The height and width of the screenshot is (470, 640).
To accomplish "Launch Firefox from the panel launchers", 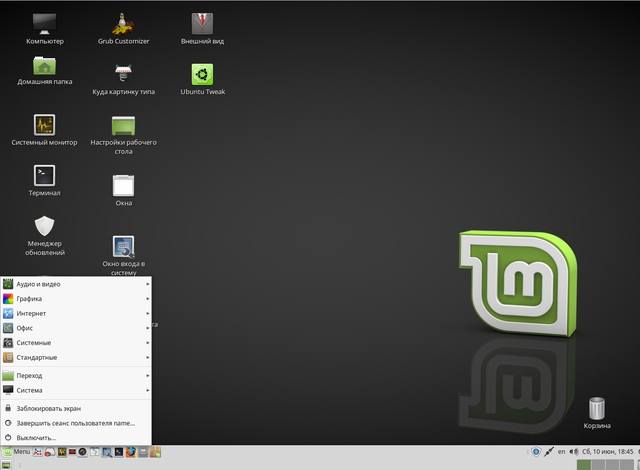I will click(x=131, y=452).
